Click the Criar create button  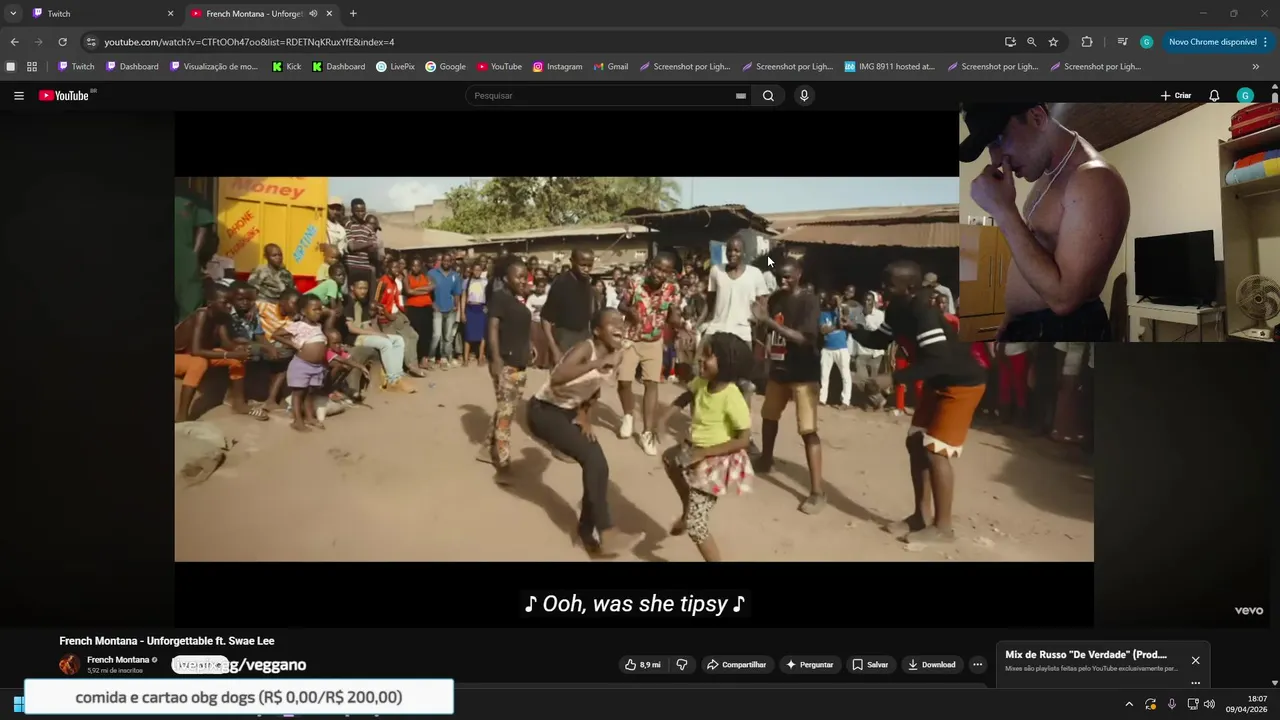(1176, 96)
